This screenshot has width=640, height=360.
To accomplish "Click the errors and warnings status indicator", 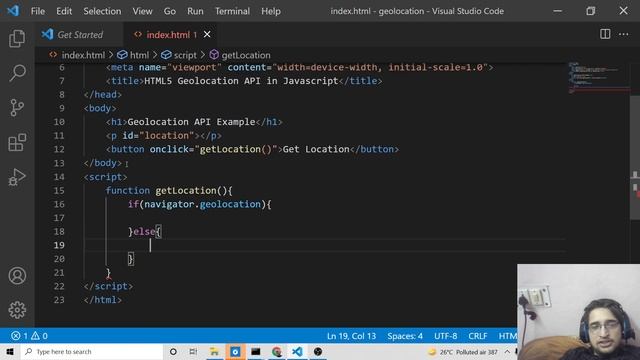I will (x=29, y=336).
